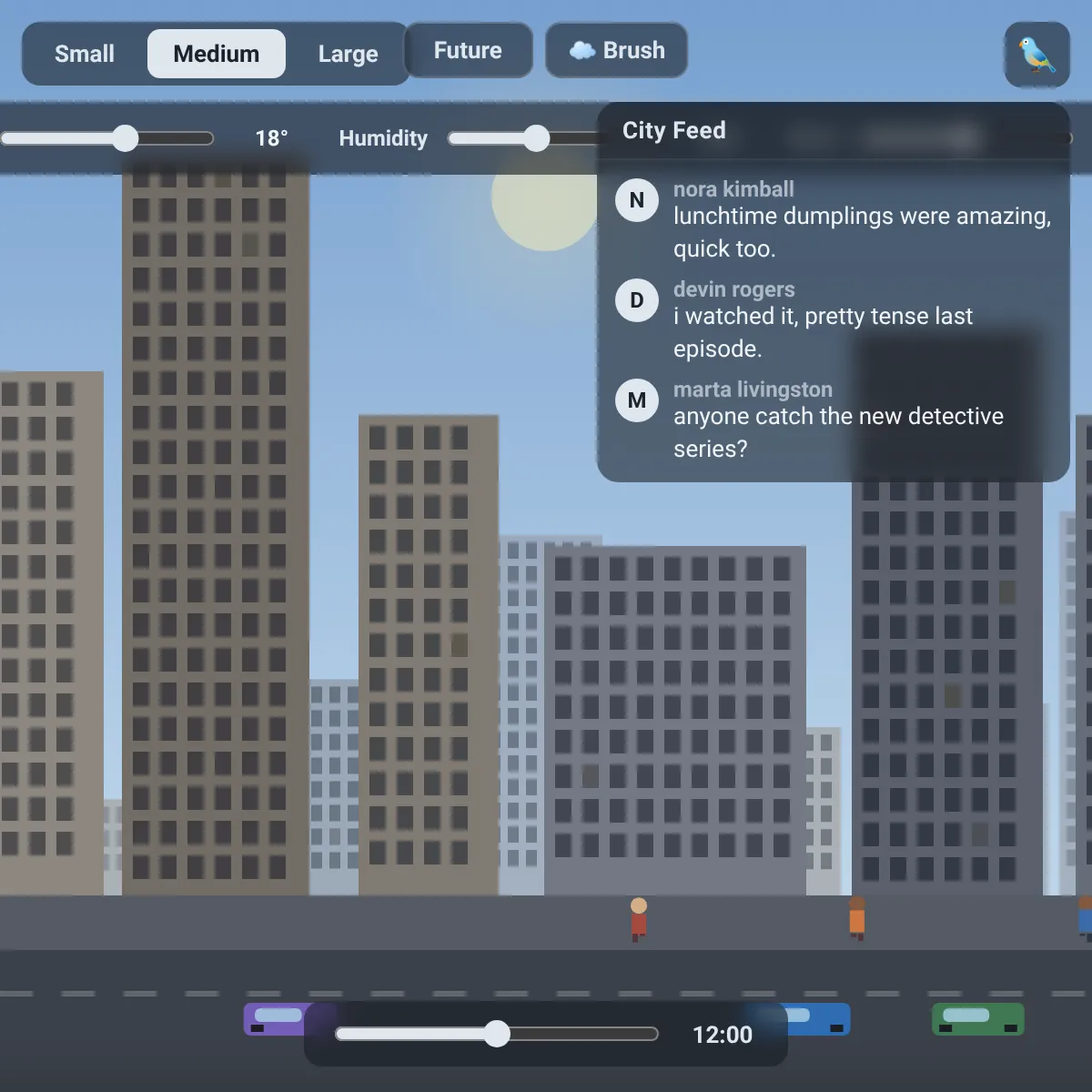Click the pedestrian in red shirt
1092x1092 pixels.
(639, 919)
